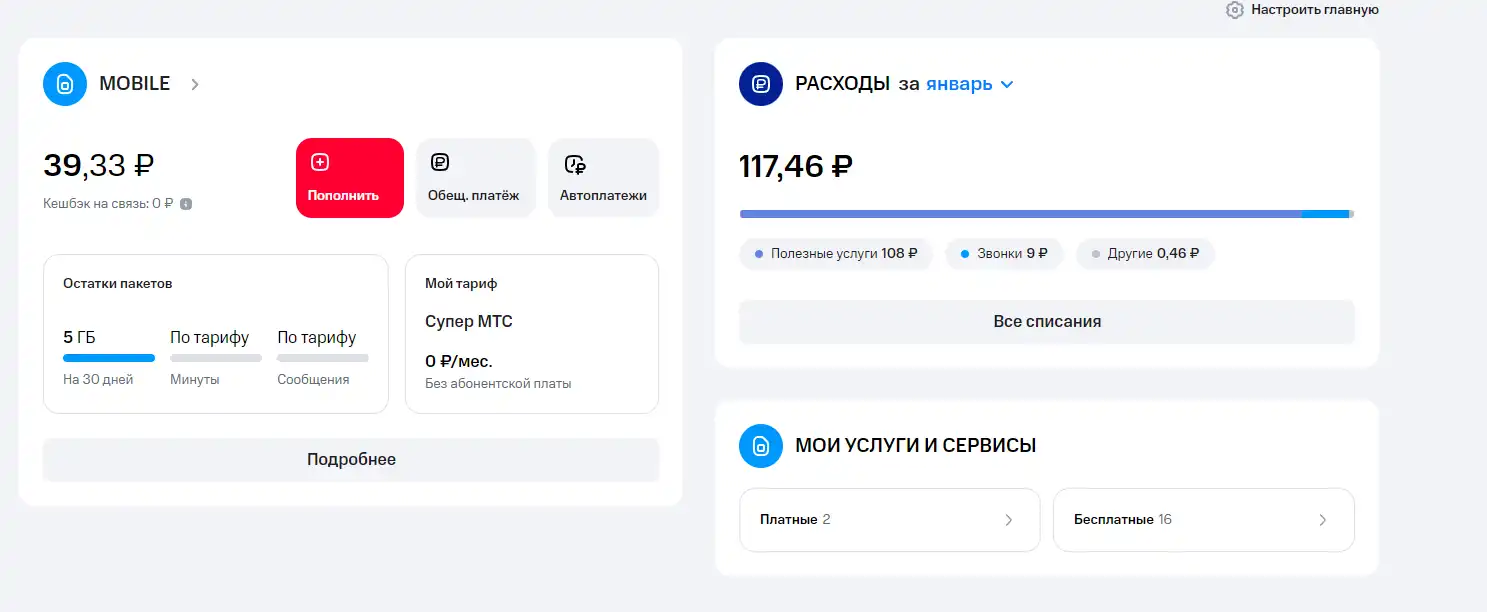Open the Бесплатные 16 services chevron
Viewport: 1487px width, 612px height.
(1322, 520)
